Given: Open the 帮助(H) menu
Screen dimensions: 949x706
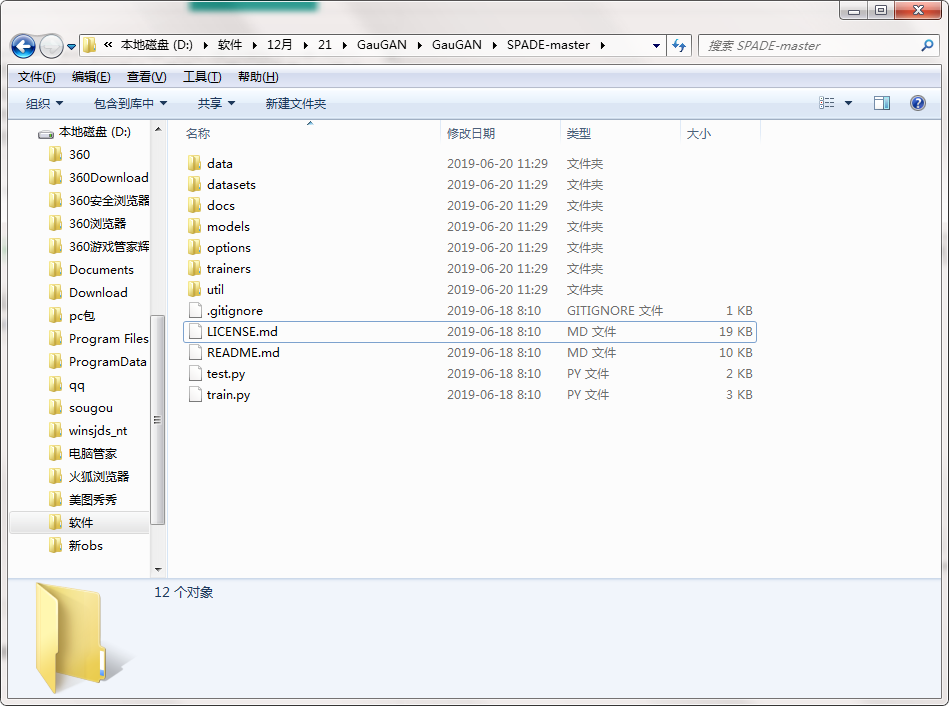Looking at the screenshot, I should tap(258, 77).
